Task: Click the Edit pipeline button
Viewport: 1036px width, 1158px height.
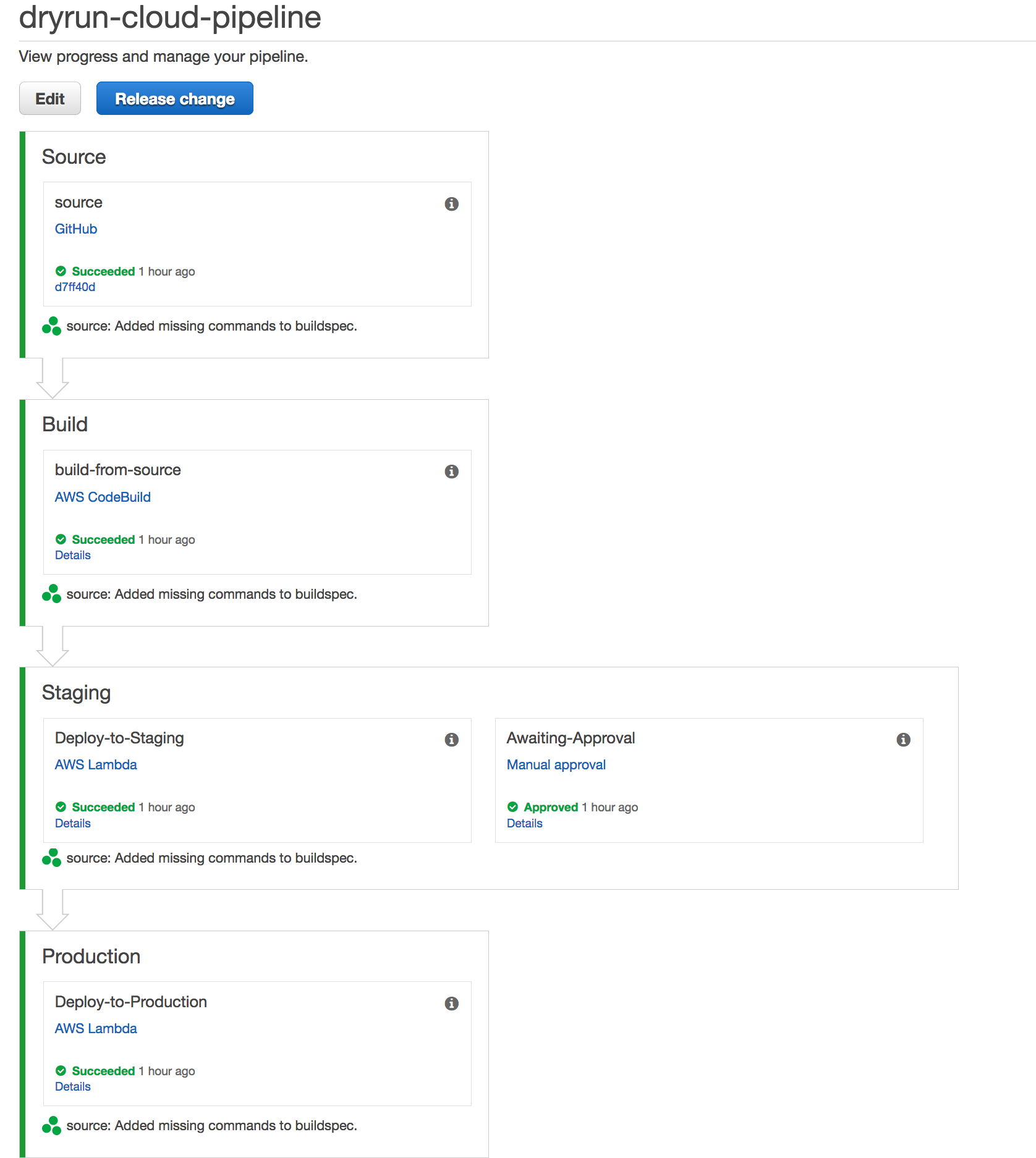Action: (50, 98)
